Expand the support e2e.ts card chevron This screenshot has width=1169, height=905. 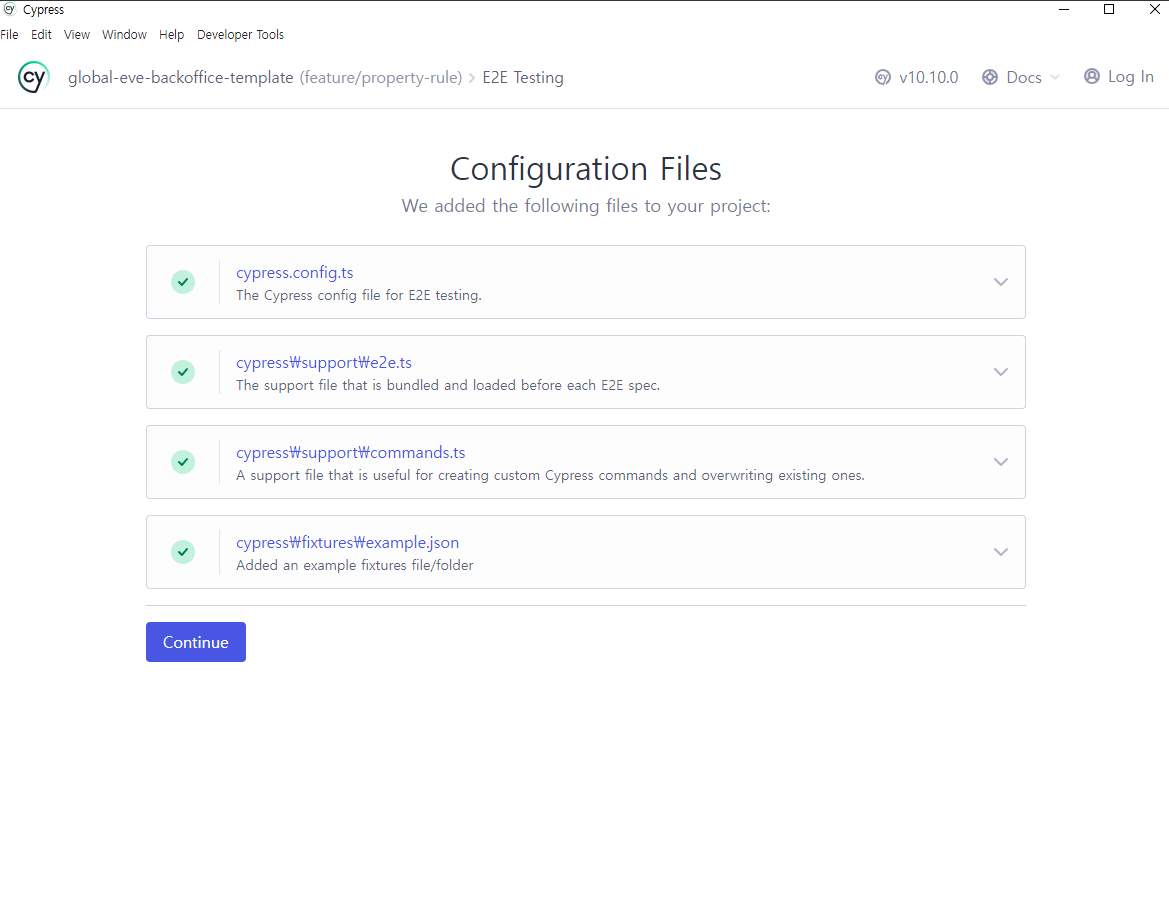[1001, 372]
